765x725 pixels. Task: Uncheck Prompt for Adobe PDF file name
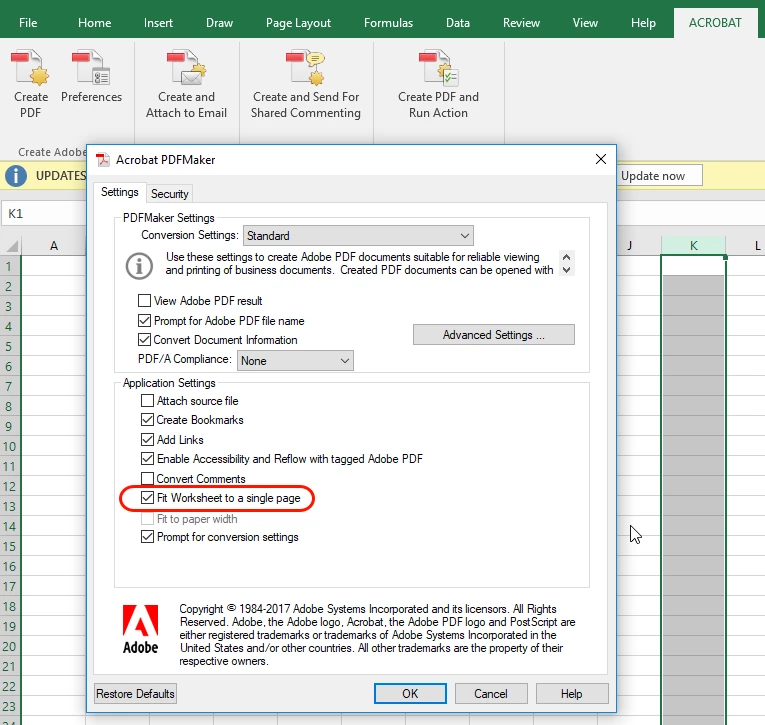click(x=144, y=321)
